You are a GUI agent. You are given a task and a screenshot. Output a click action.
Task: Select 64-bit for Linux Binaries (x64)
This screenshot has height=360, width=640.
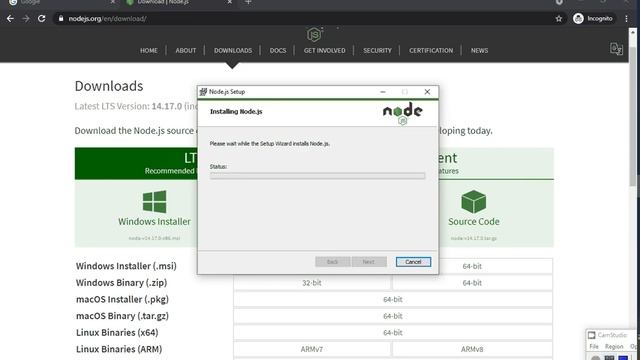393,333
